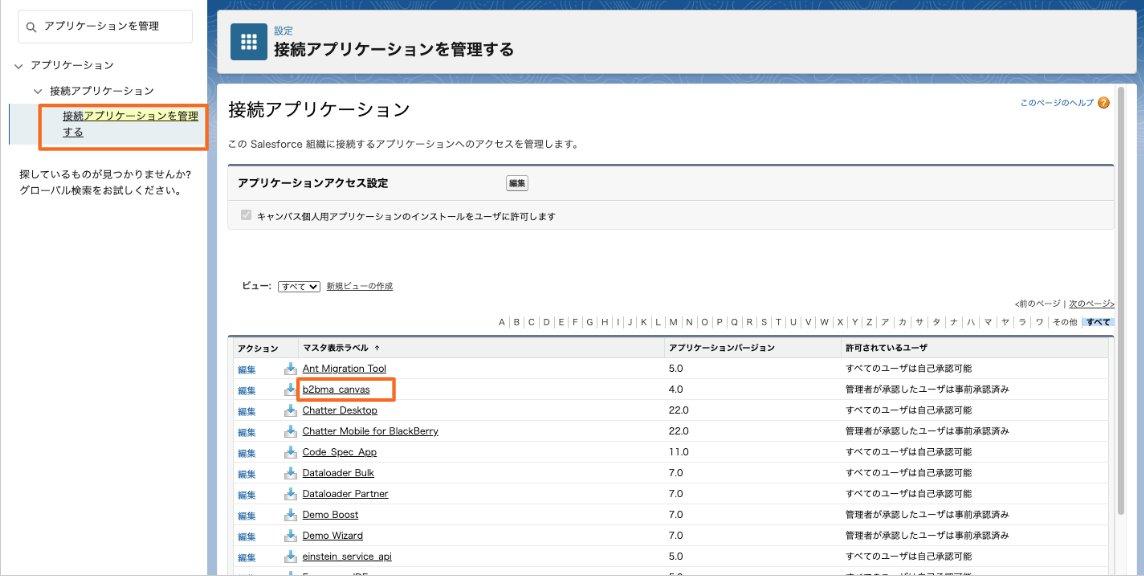The height and width of the screenshot is (576, 1144).
Task: Open the b2bma_canvas app link
Action: tap(336, 389)
